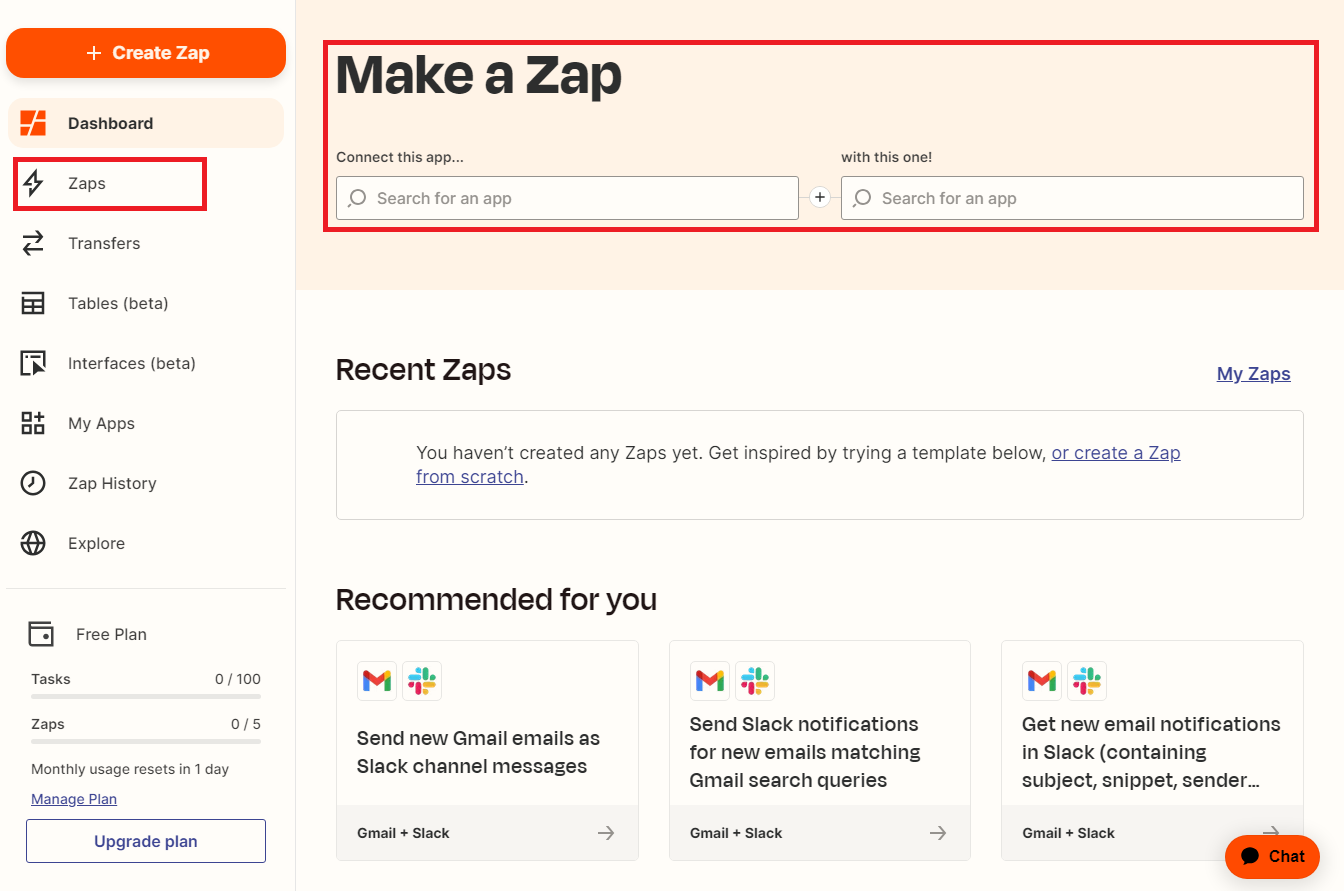Image resolution: width=1344 pixels, height=891 pixels.
Task: Click the Dashboard Zapier logo icon
Action: pyautogui.click(x=34, y=124)
